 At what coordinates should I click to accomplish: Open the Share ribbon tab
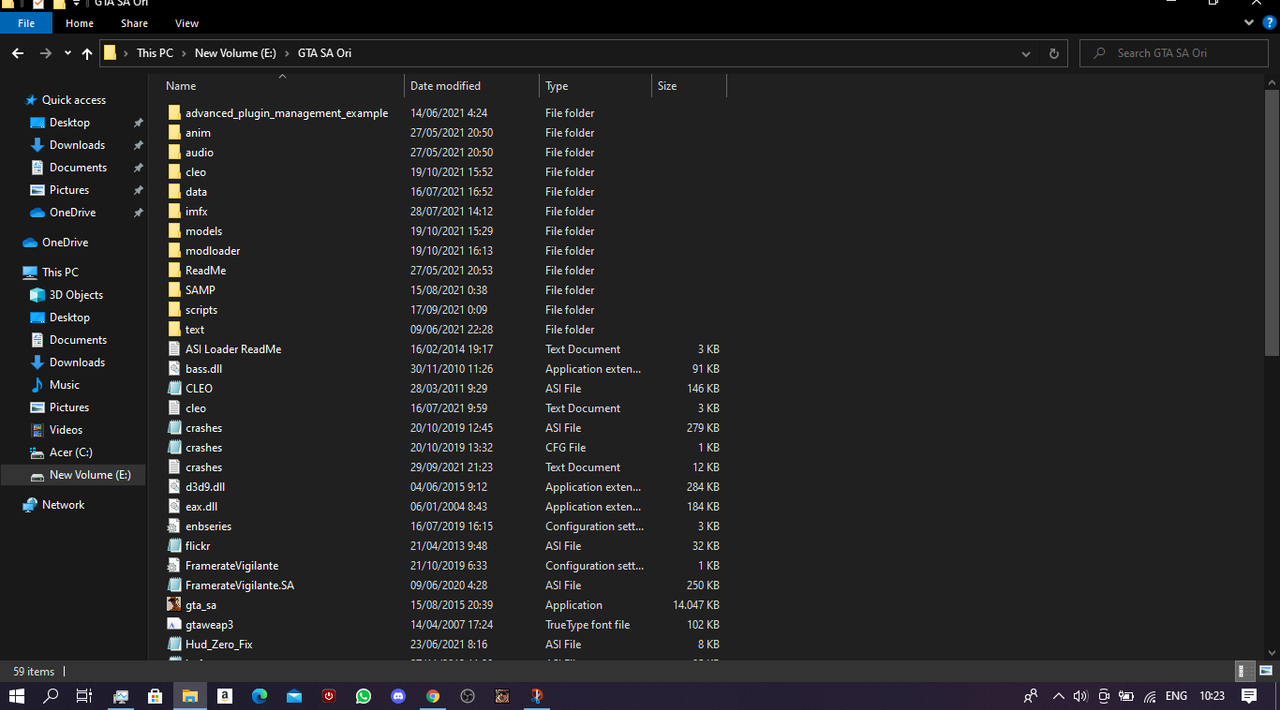134,23
